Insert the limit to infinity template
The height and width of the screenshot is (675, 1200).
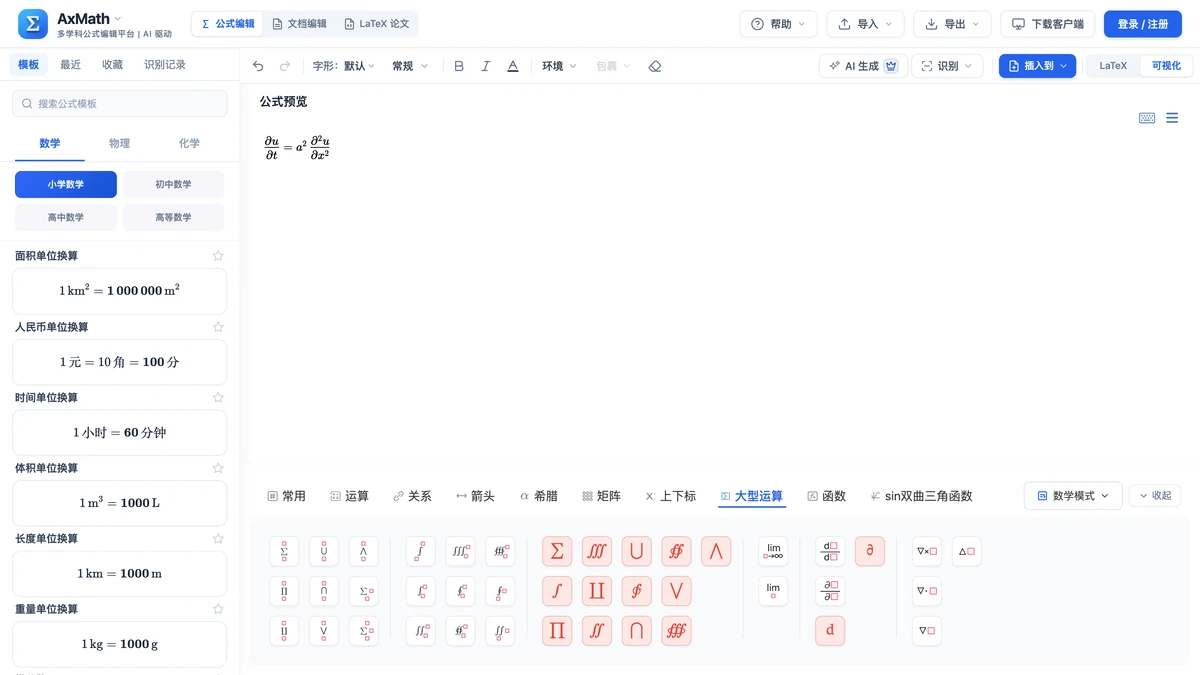coord(773,551)
